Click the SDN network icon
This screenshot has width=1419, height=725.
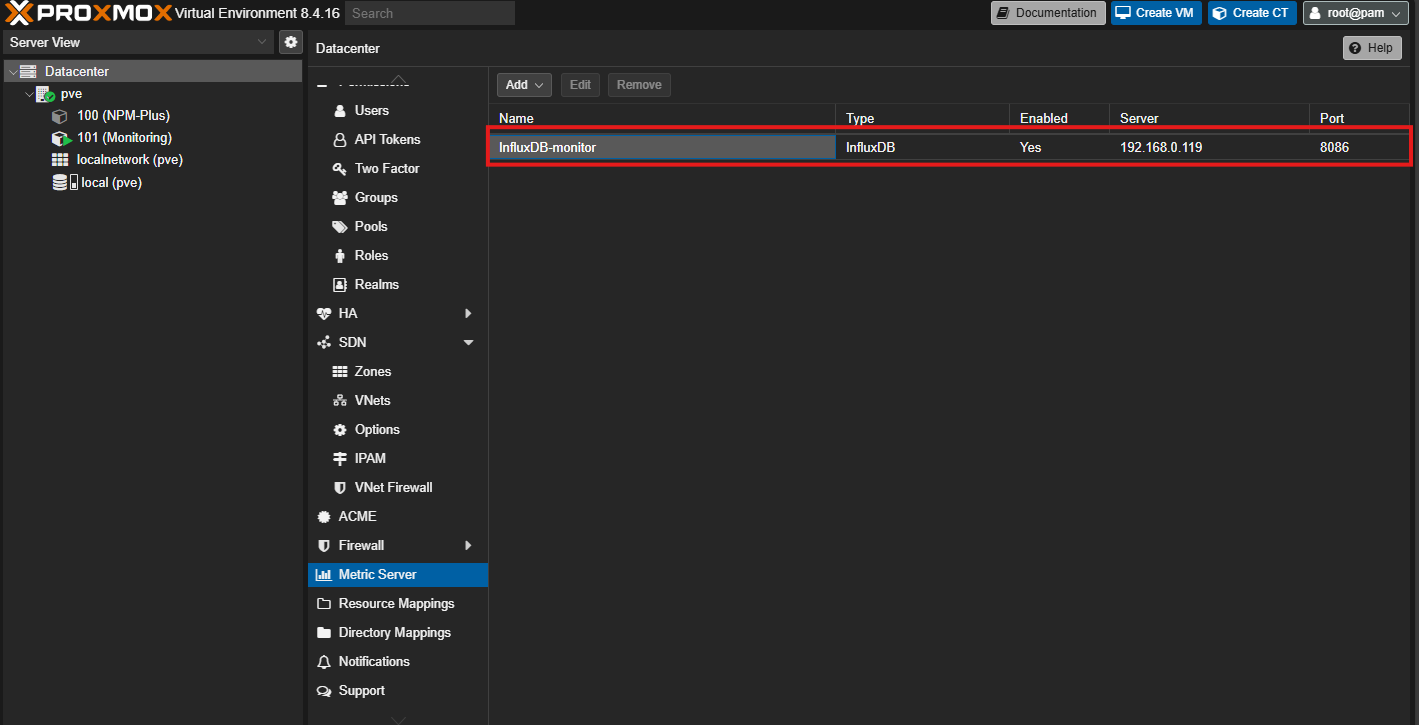(x=324, y=343)
